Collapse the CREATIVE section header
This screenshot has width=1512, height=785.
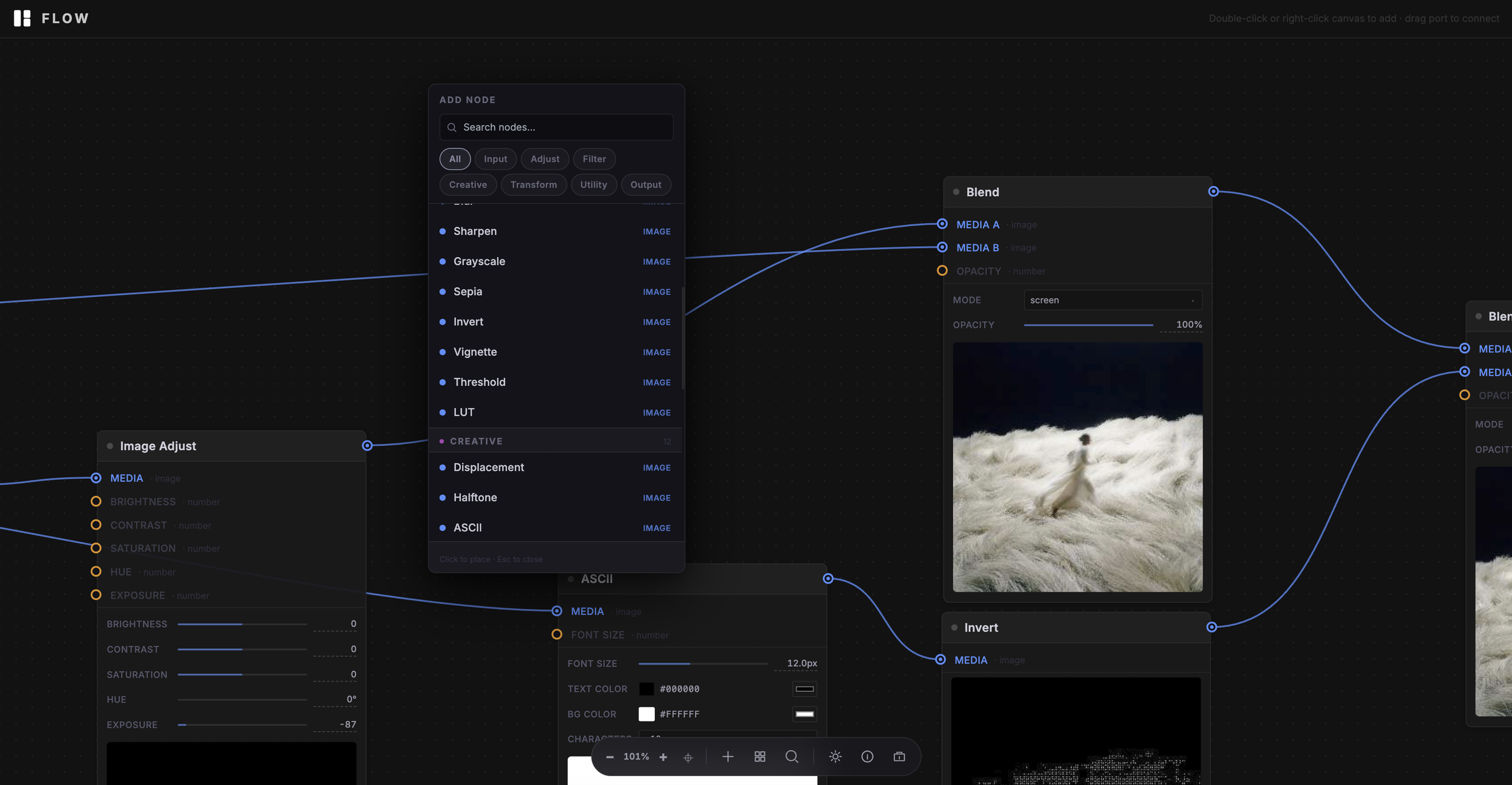[555, 441]
